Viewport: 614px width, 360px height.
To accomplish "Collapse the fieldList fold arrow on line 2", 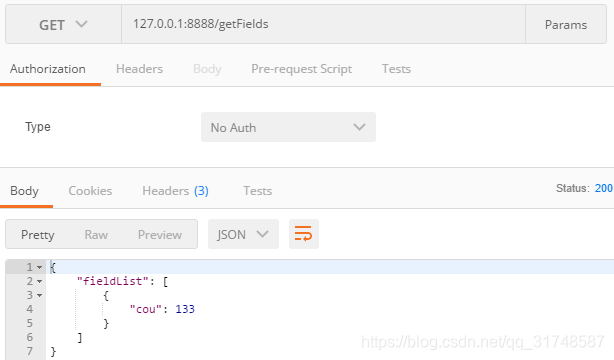I will [x=39, y=281].
